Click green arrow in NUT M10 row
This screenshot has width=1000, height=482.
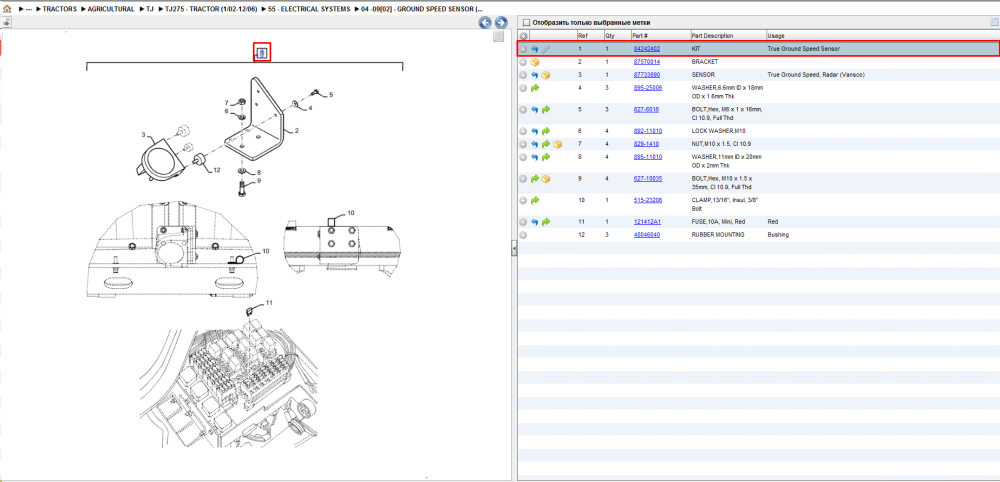tap(546, 144)
